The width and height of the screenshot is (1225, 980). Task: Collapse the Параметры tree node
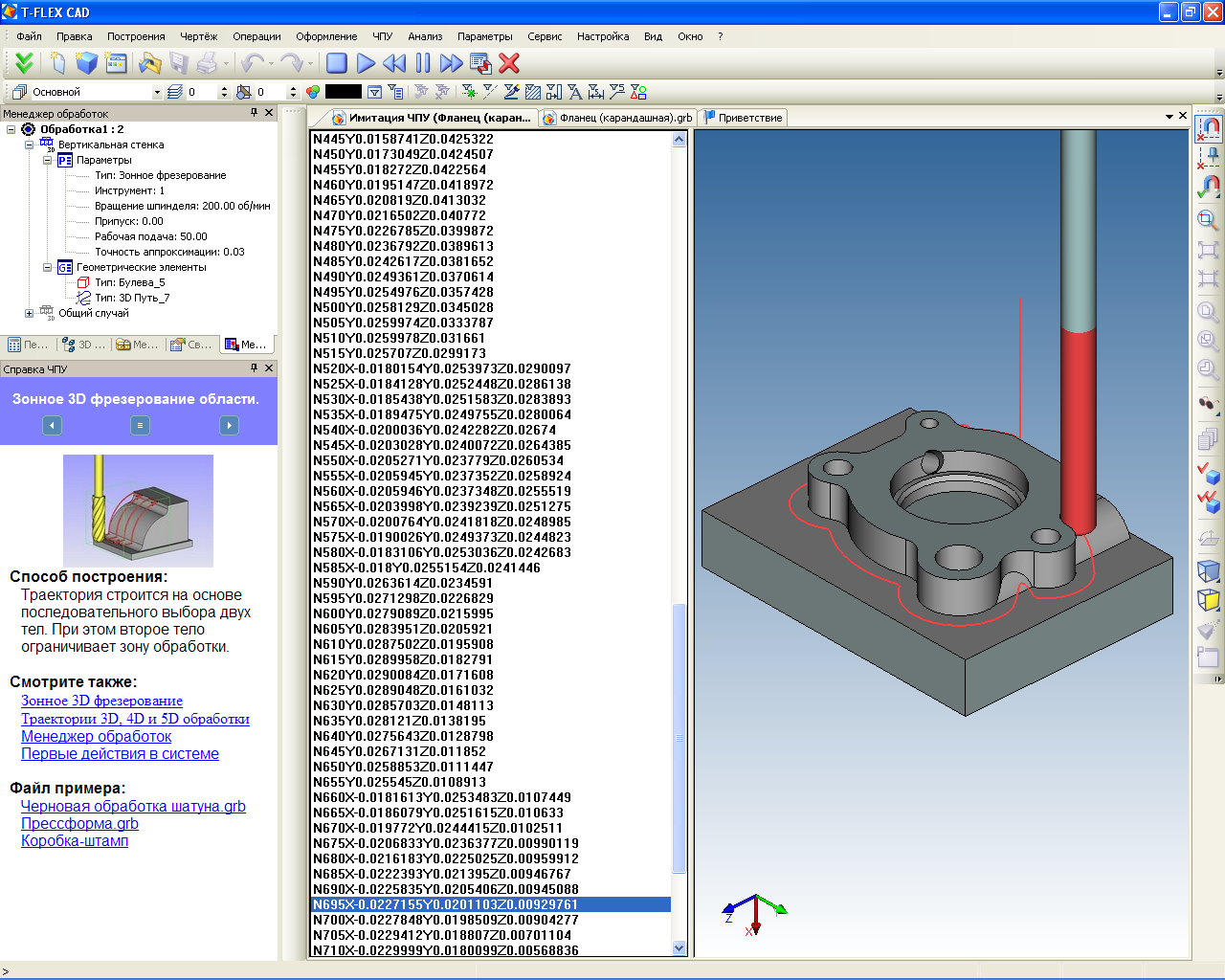(x=47, y=160)
